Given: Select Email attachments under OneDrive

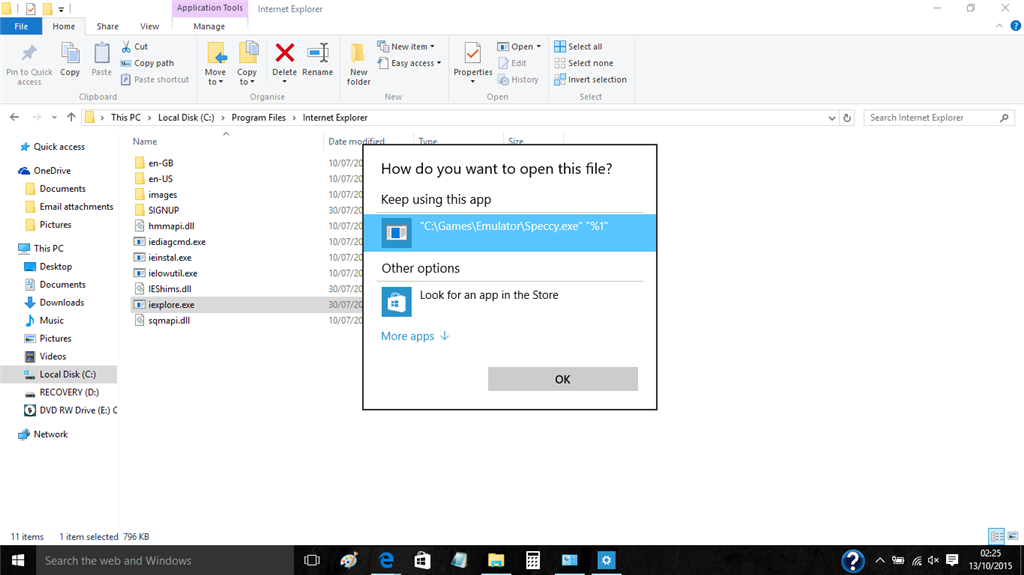Looking at the screenshot, I should coord(69,206).
